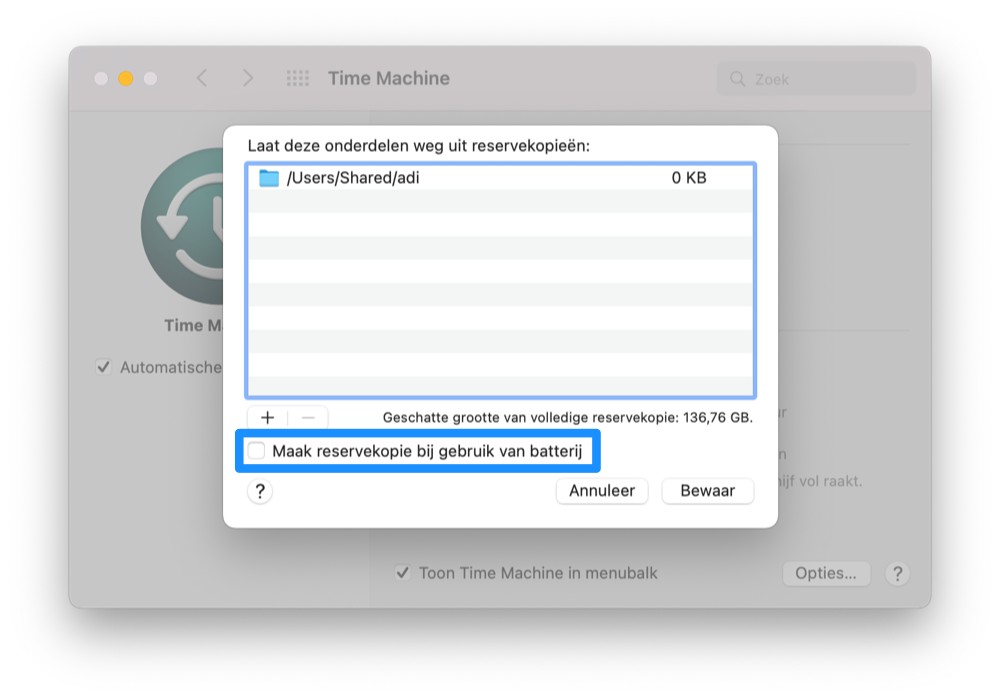Image resolution: width=1000 pixels, height=699 pixels.
Task: Click the estimated backup size text
Action: tap(568, 418)
